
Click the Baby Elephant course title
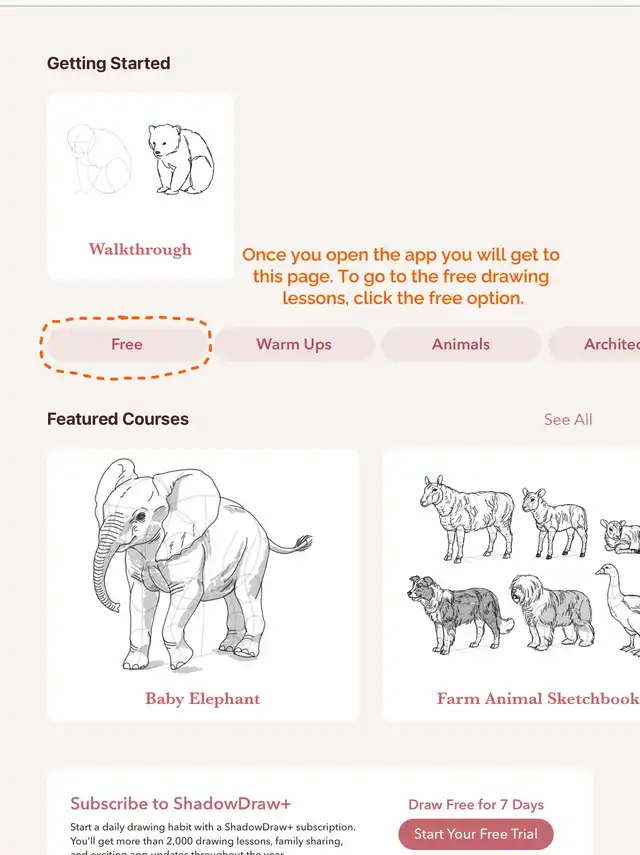point(203,699)
